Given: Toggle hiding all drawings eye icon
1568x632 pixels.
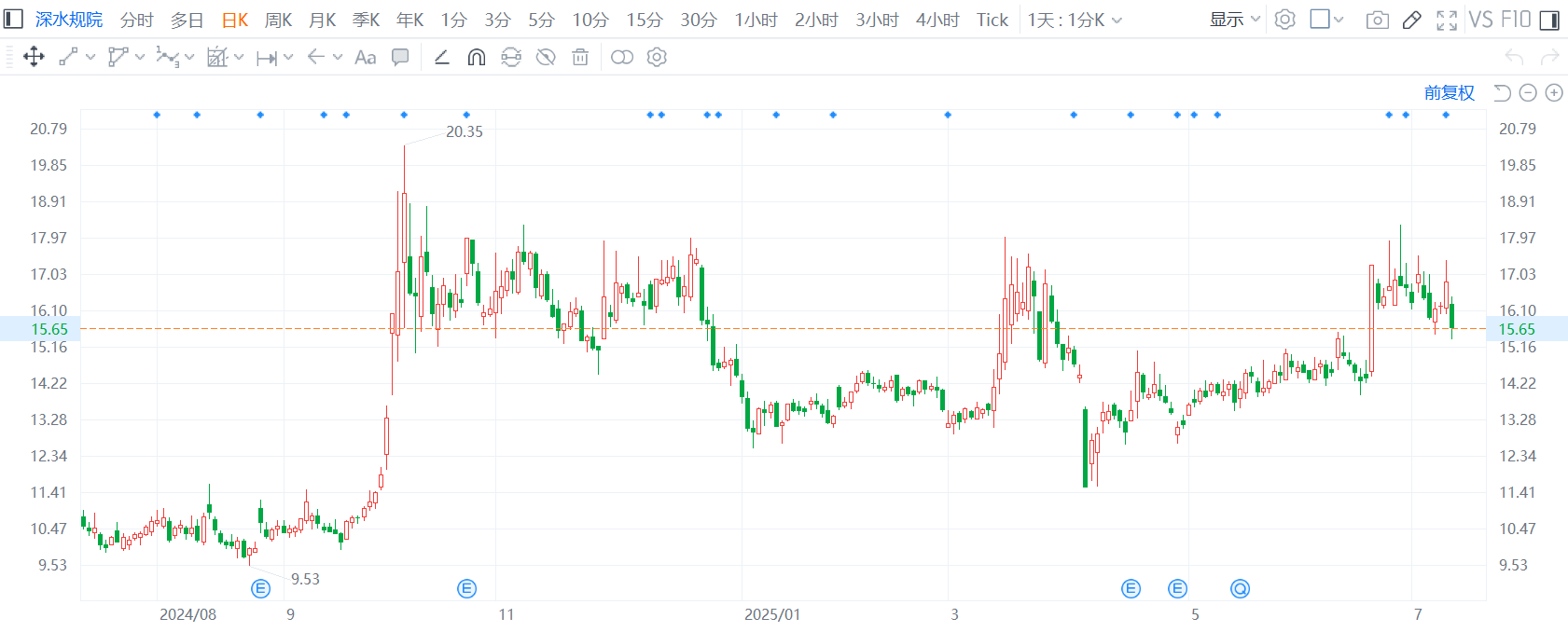Looking at the screenshot, I should 546,57.
